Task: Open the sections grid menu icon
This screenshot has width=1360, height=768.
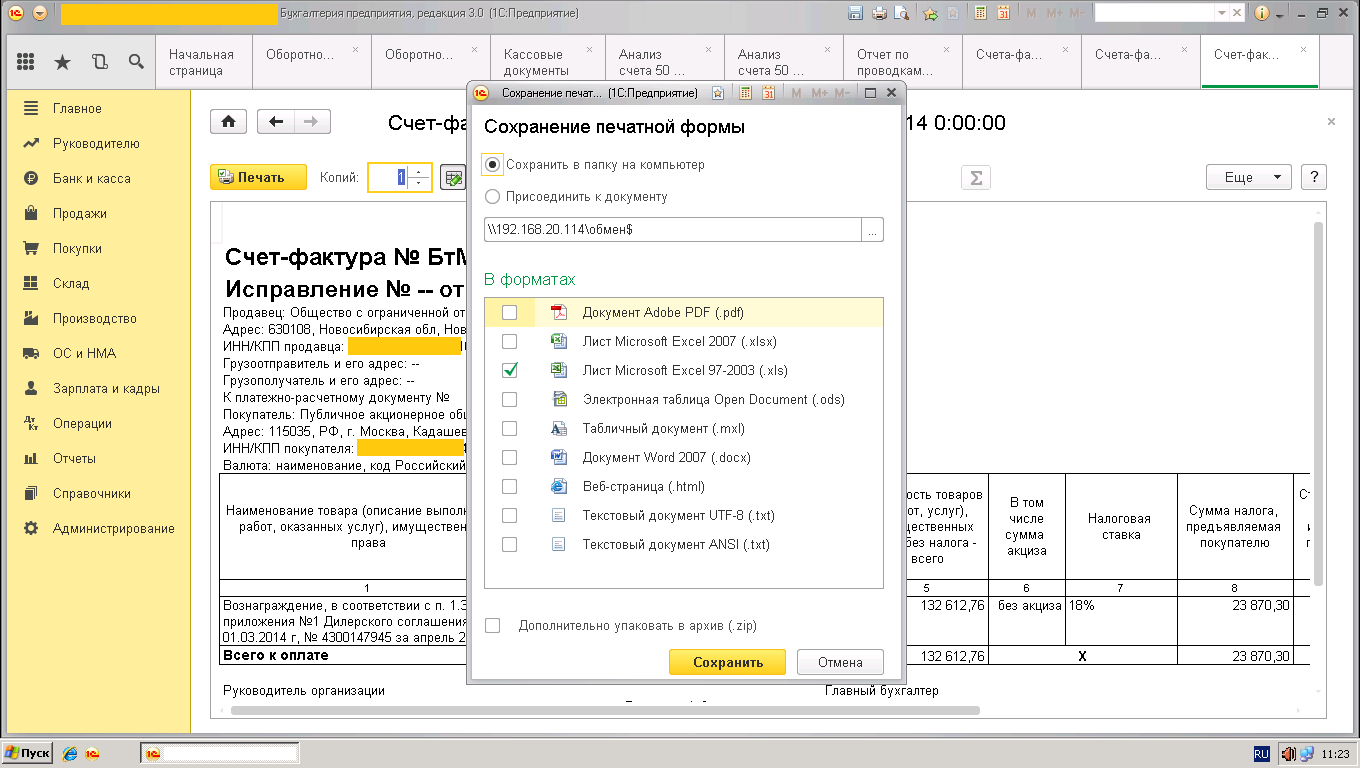Action: [x=27, y=62]
